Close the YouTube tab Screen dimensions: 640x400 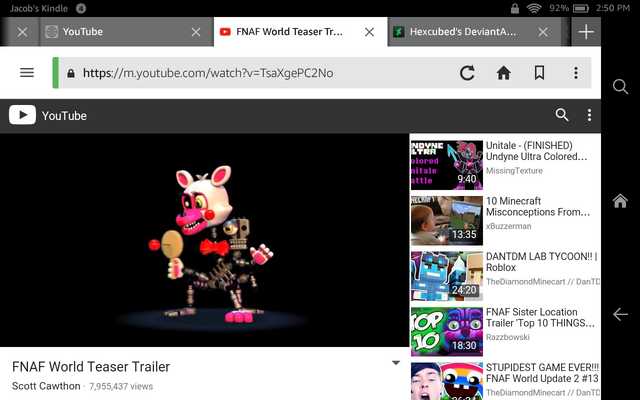[x=196, y=32]
